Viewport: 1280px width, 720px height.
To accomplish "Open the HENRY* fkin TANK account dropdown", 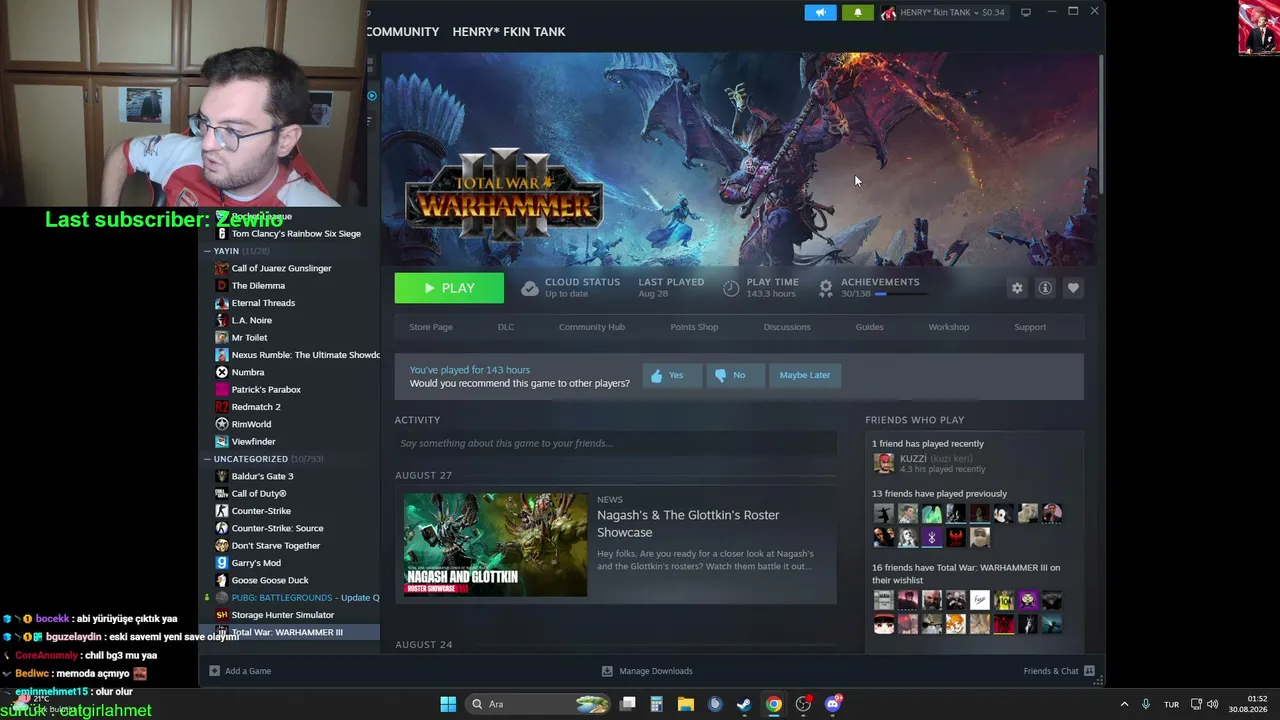I will pos(942,13).
